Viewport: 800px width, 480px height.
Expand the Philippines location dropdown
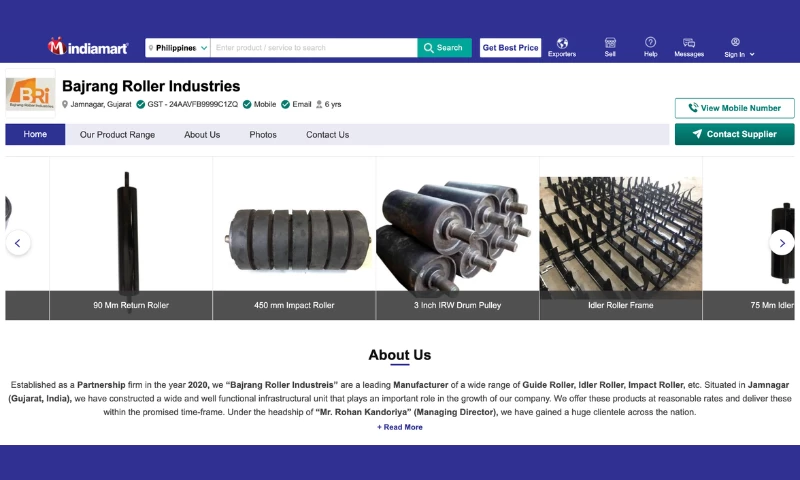177,48
